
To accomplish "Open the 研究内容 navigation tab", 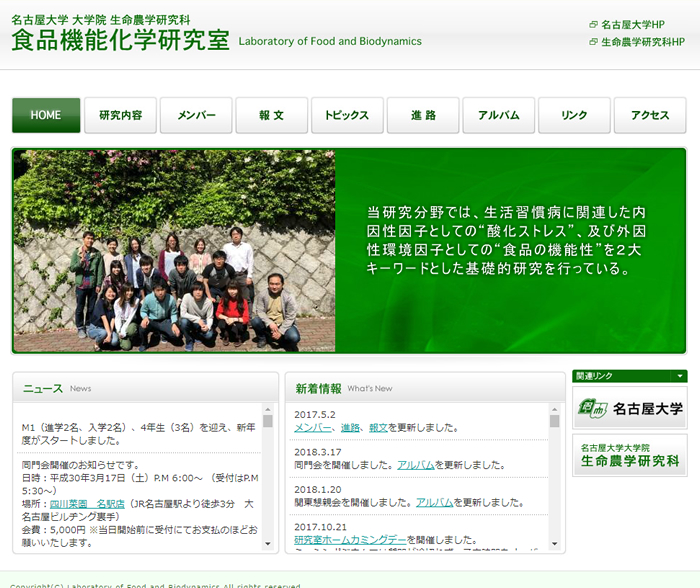I will (x=121, y=115).
